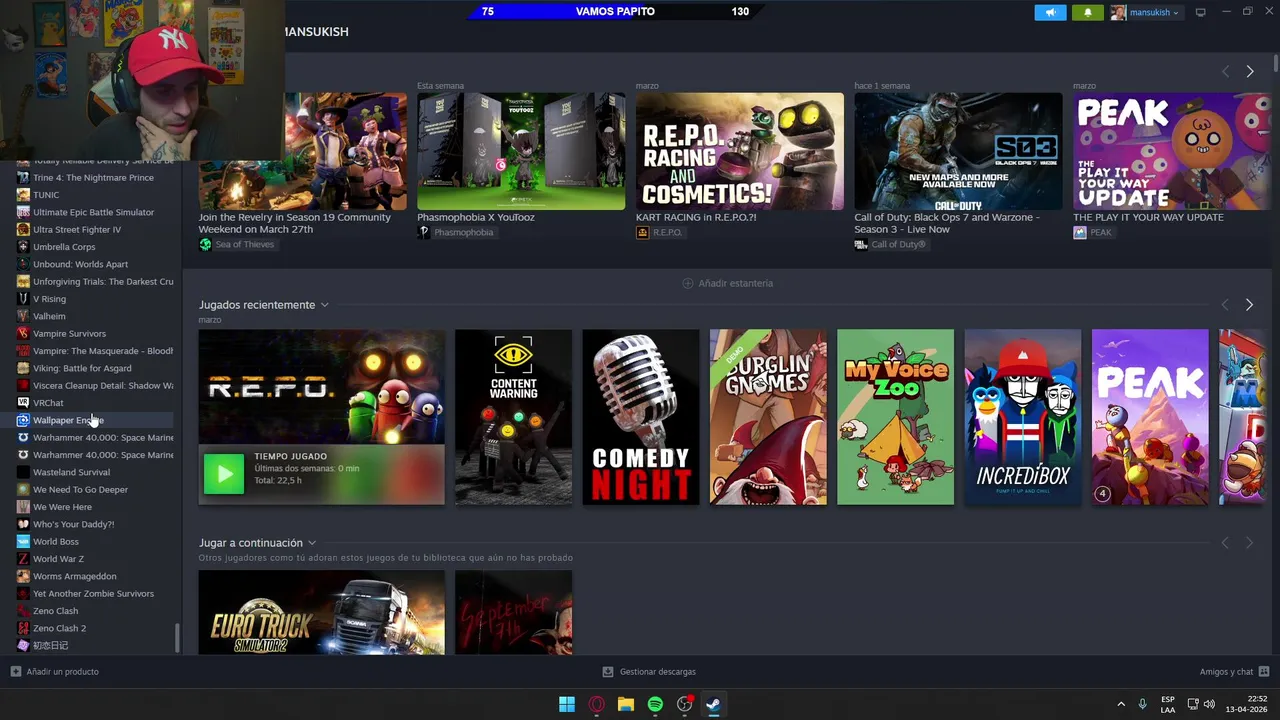Select the World Boss icon in library list
1280x720 pixels.
[x=23, y=541]
